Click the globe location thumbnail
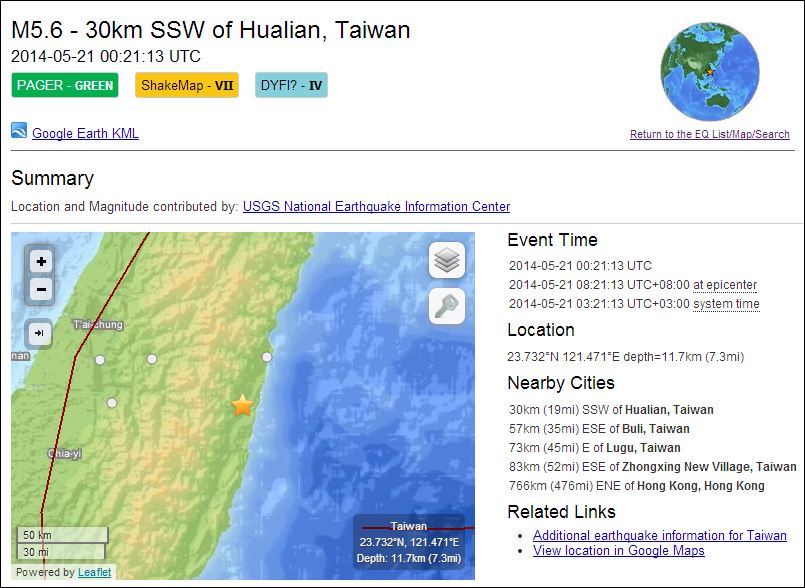 709,72
